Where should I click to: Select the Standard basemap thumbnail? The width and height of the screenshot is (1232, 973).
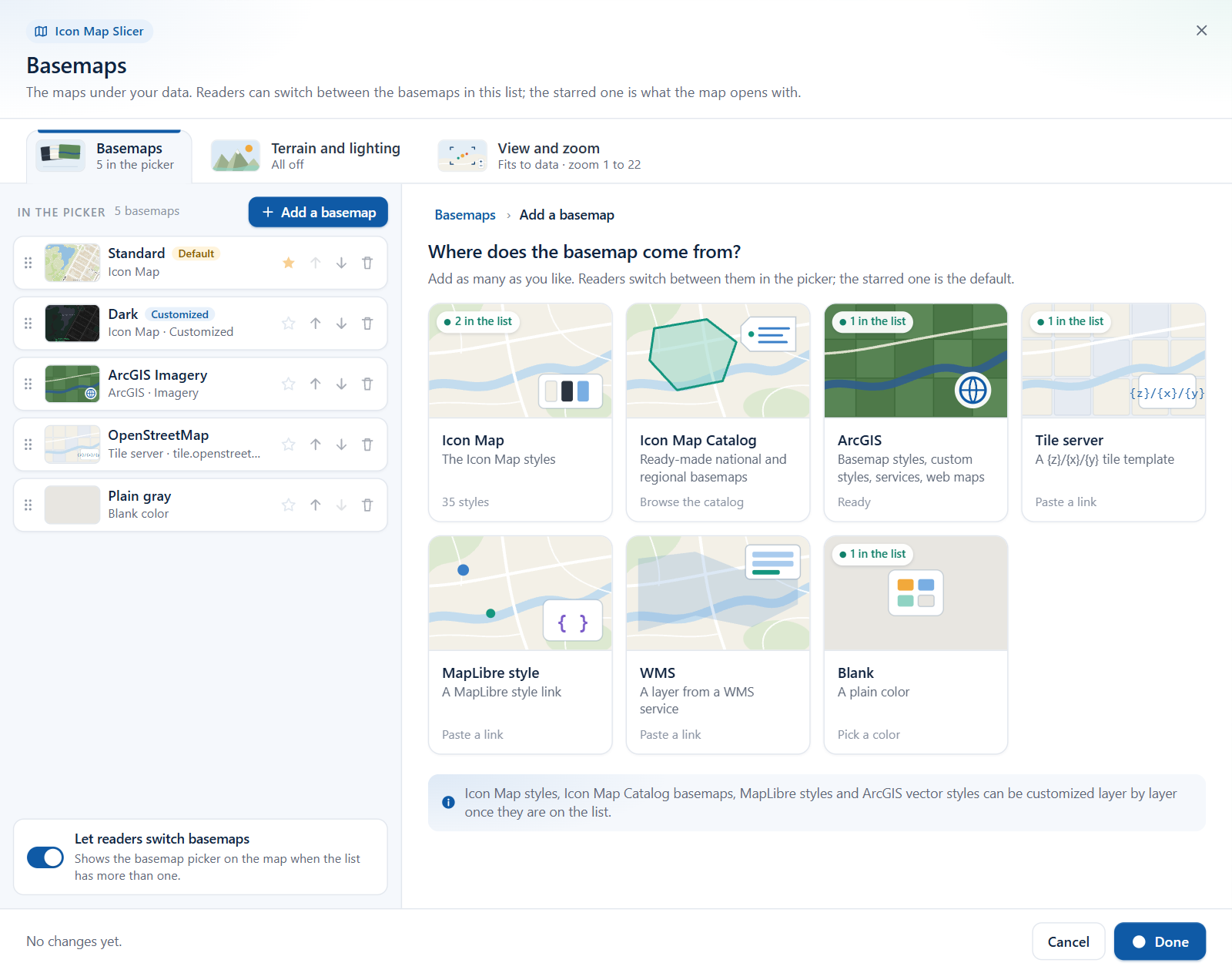[72, 263]
